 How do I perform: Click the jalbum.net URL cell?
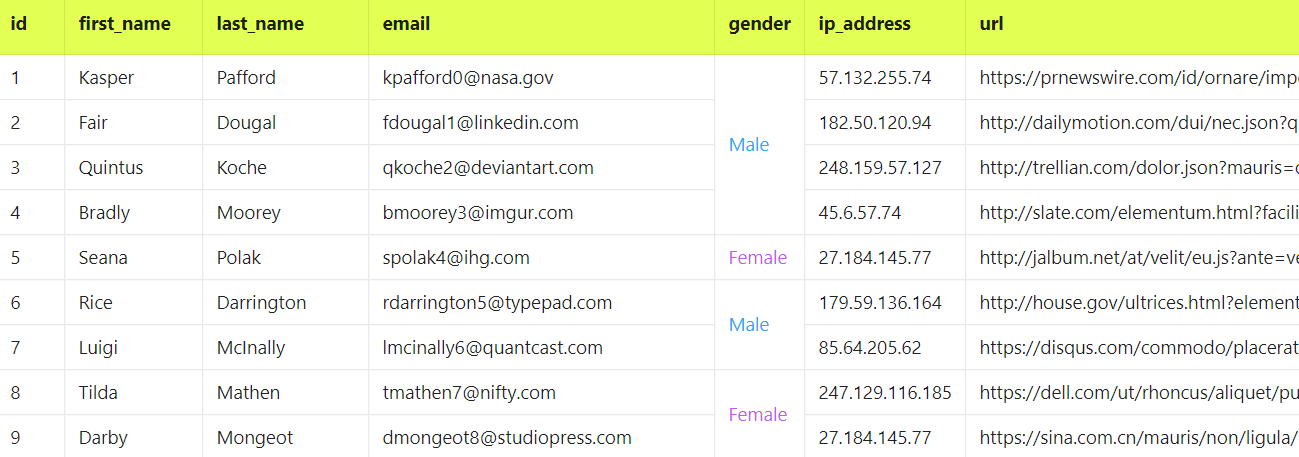pos(1132,257)
